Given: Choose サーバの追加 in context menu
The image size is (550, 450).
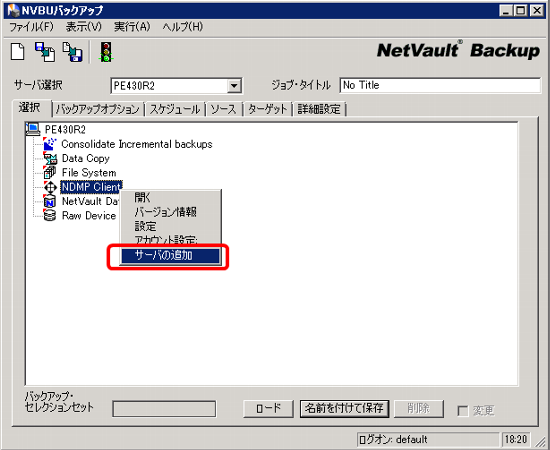Looking at the screenshot, I should click(x=170, y=255).
